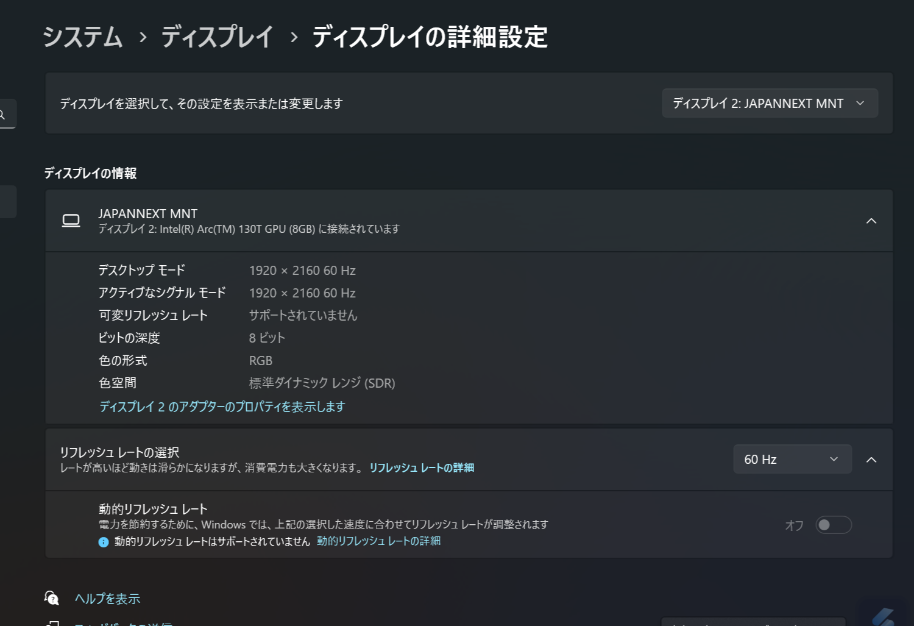Click the サポートされていません variable refresh value

[303, 315]
